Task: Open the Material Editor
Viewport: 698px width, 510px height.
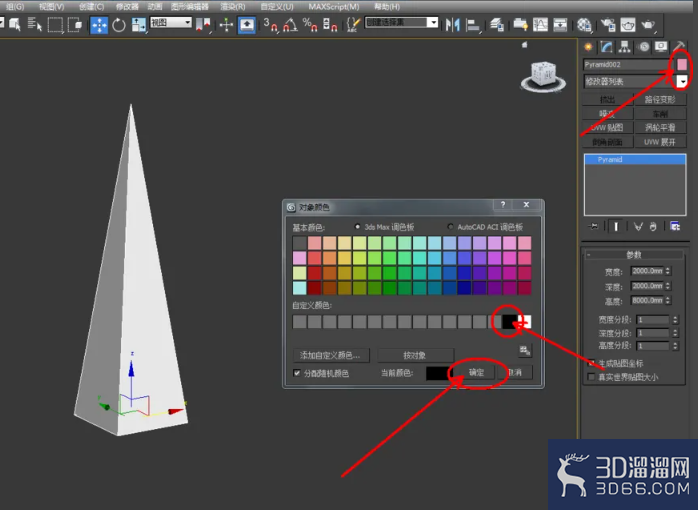Action: click(x=584, y=24)
